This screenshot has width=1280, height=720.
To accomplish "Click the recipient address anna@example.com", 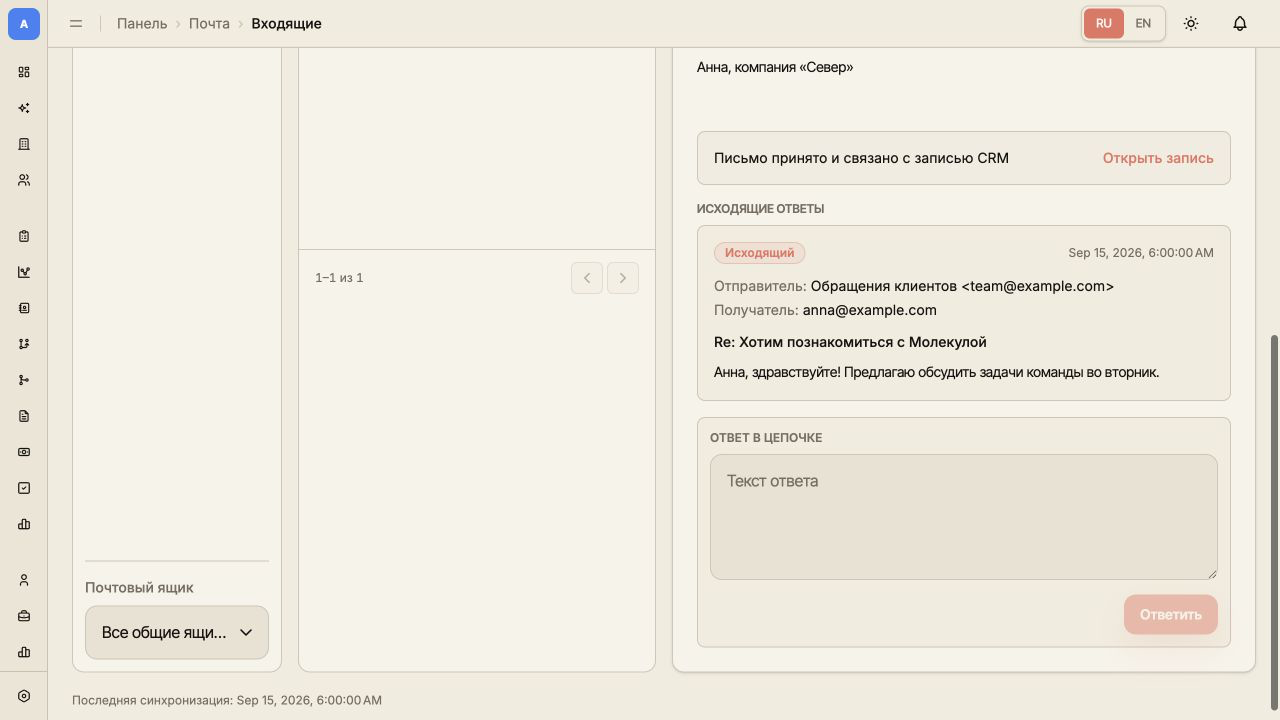I will point(870,310).
